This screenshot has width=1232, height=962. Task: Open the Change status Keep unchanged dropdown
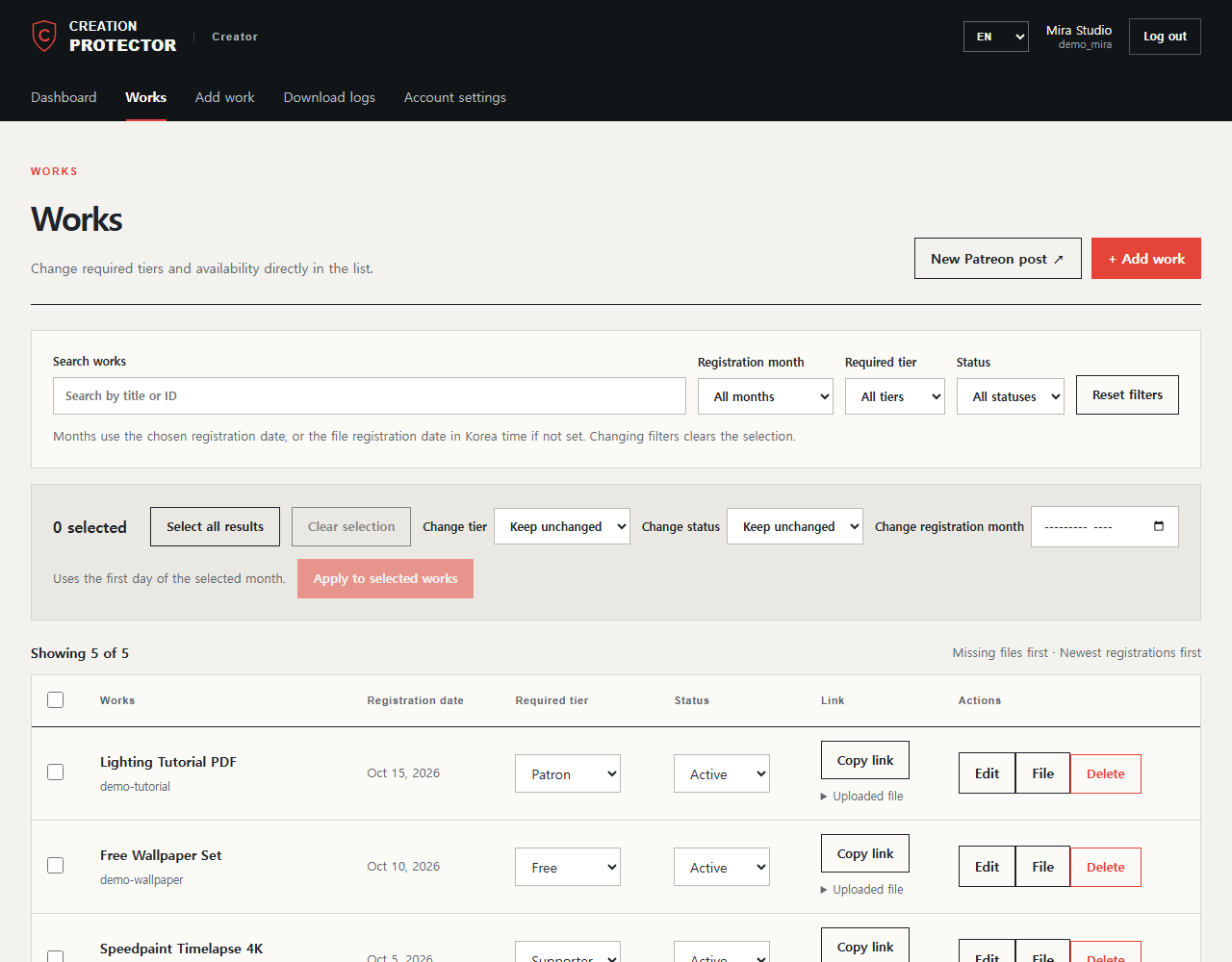pos(795,526)
